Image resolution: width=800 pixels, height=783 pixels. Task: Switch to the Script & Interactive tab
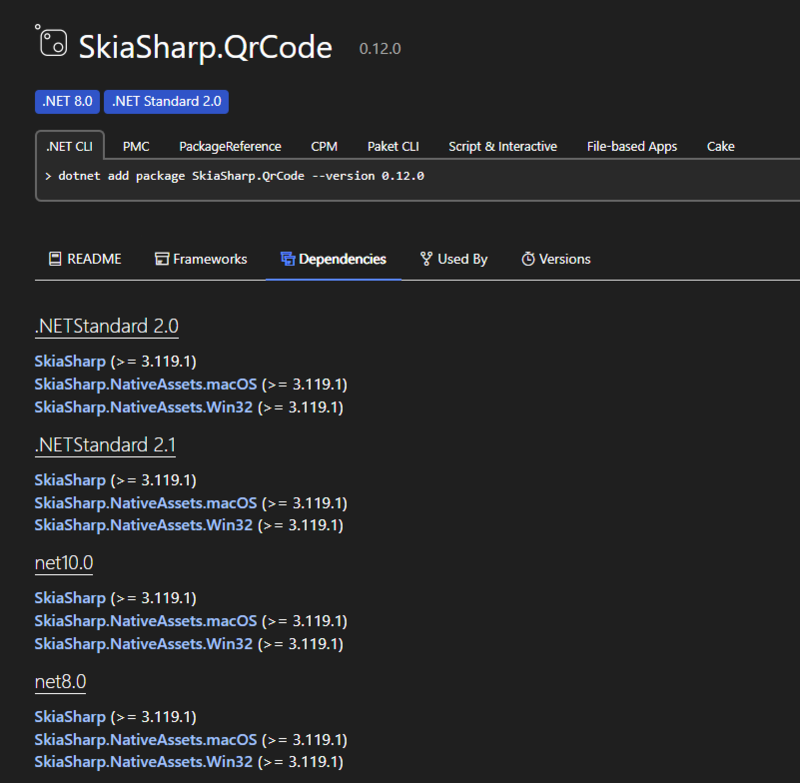502,146
